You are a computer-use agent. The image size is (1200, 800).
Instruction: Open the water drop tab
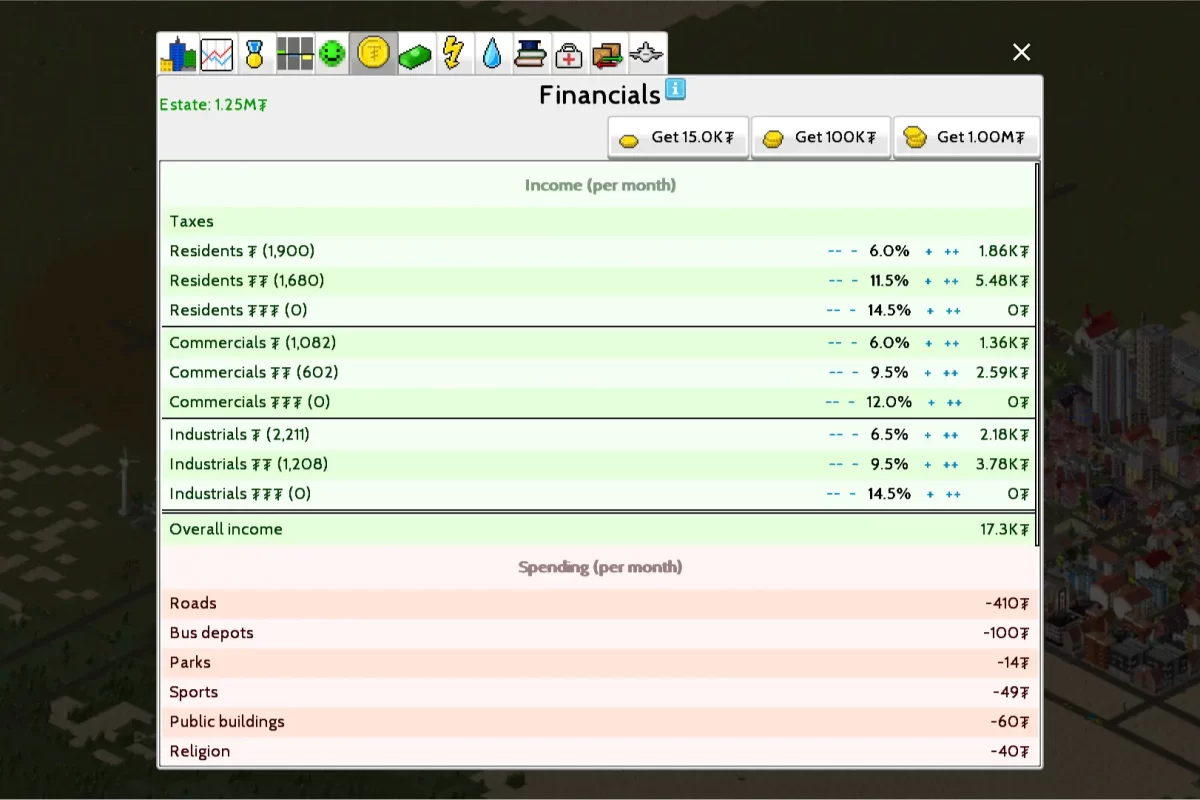(491, 54)
